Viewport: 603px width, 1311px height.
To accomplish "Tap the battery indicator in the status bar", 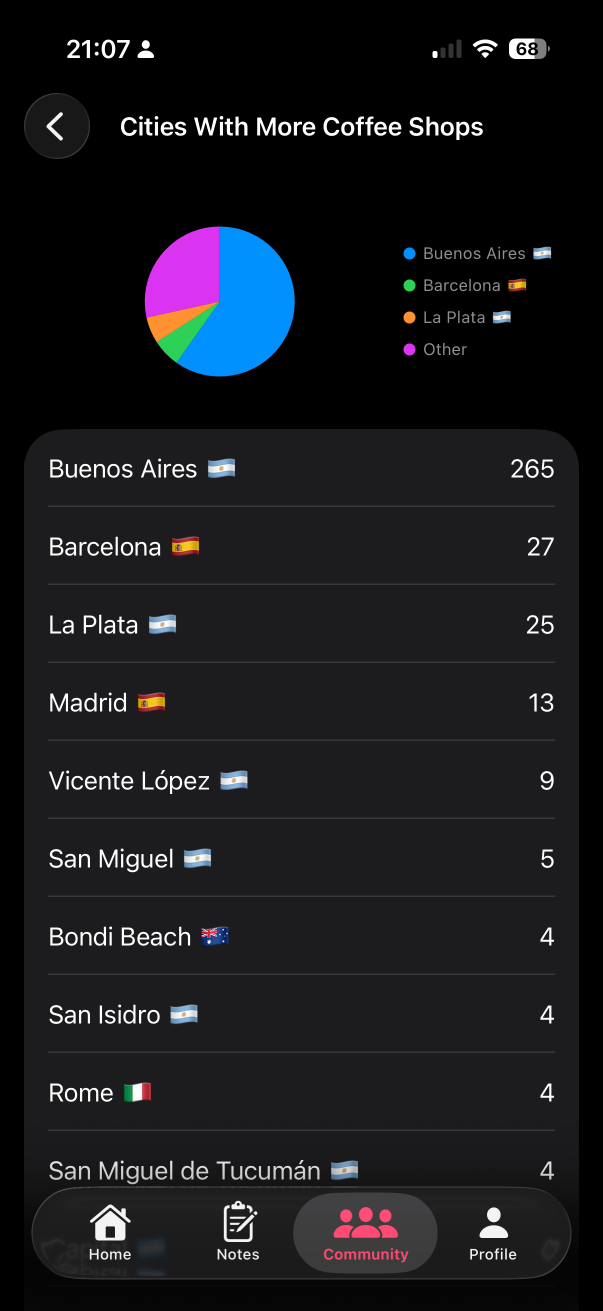I will tap(528, 49).
